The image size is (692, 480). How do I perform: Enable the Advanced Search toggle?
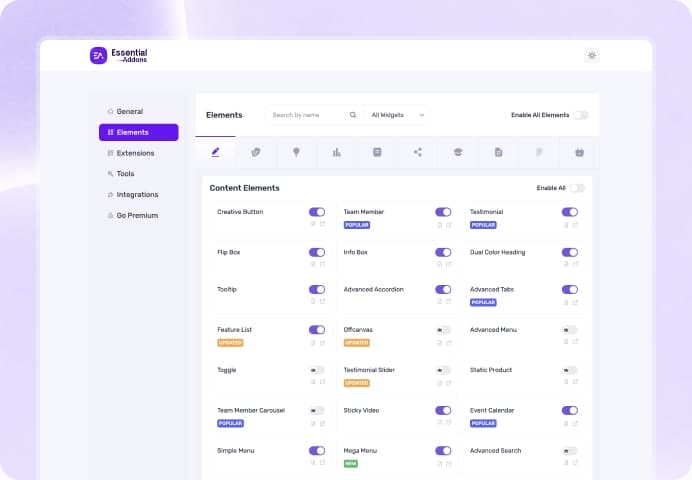tap(570, 451)
